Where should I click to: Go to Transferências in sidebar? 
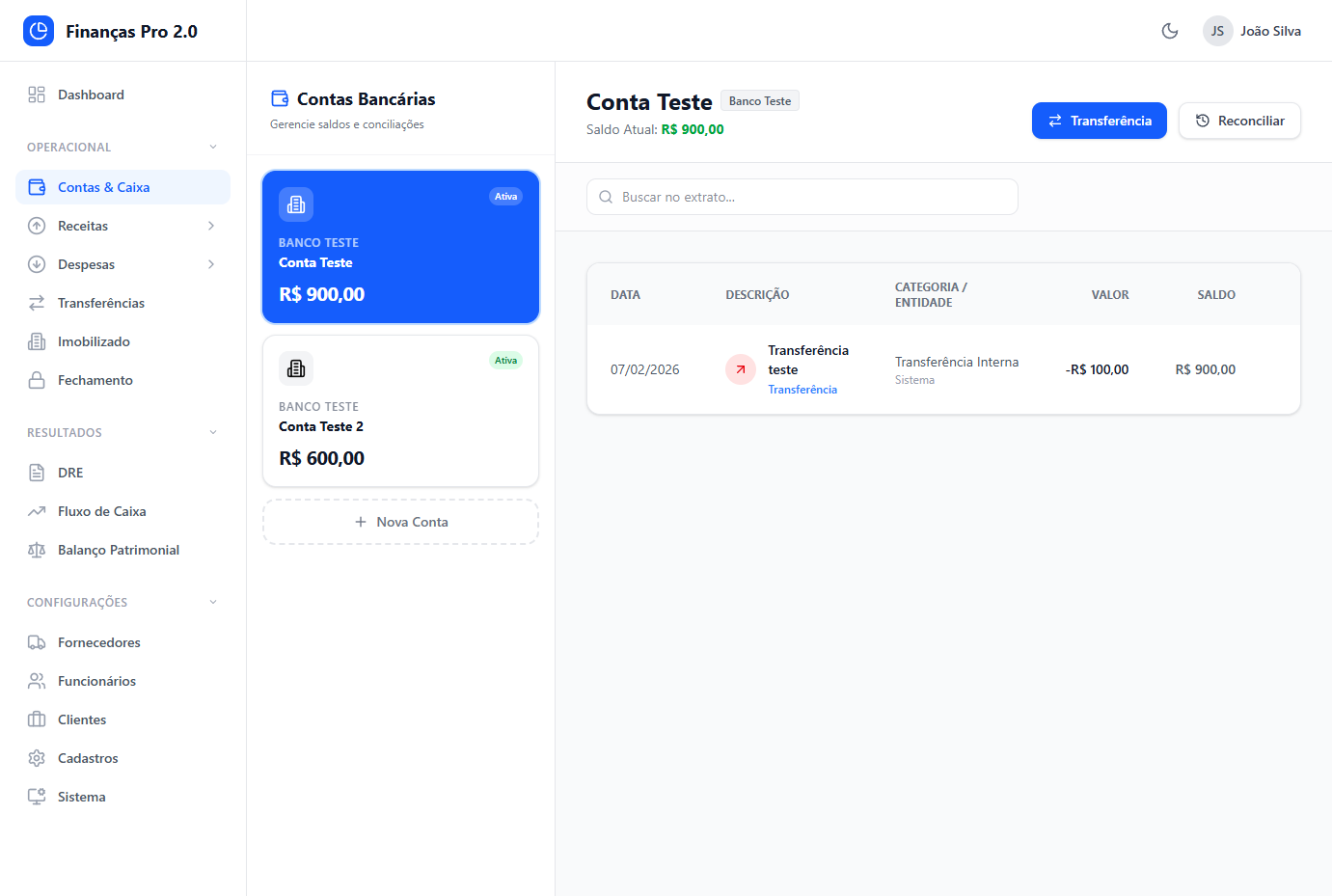(x=101, y=303)
